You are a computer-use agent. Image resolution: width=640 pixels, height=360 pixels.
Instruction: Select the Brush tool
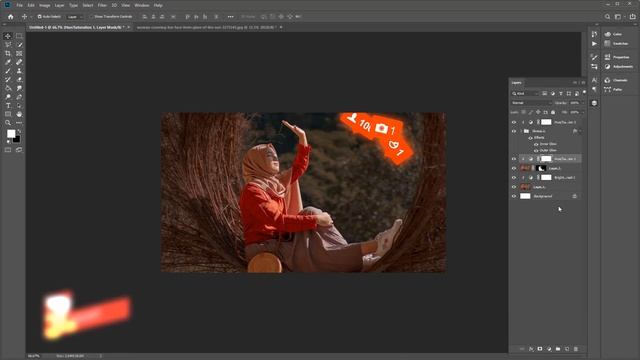[8, 71]
